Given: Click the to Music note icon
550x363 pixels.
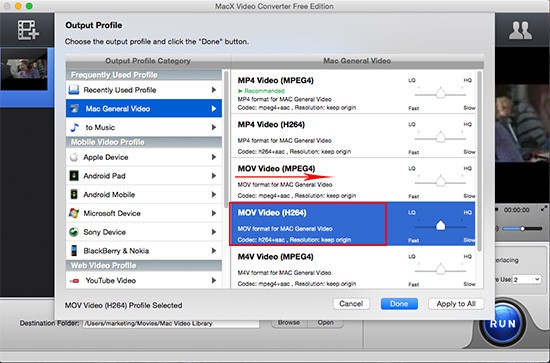Looking at the screenshot, I should coord(74,127).
